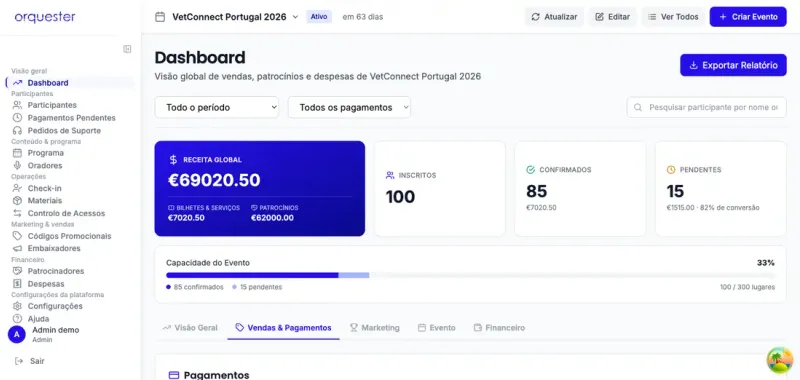Click the Pagamentos section heading
This screenshot has height=380, width=800.
pyautogui.click(x=216, y=375)
